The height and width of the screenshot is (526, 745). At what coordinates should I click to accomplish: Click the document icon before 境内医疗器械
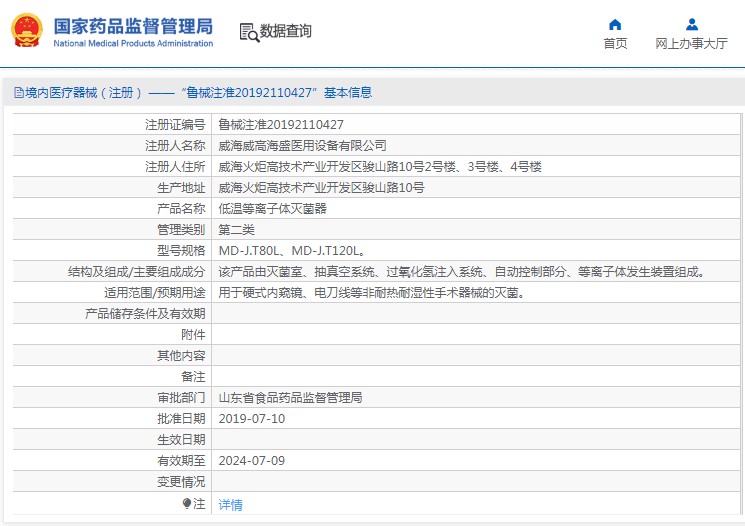click(19, 93)
